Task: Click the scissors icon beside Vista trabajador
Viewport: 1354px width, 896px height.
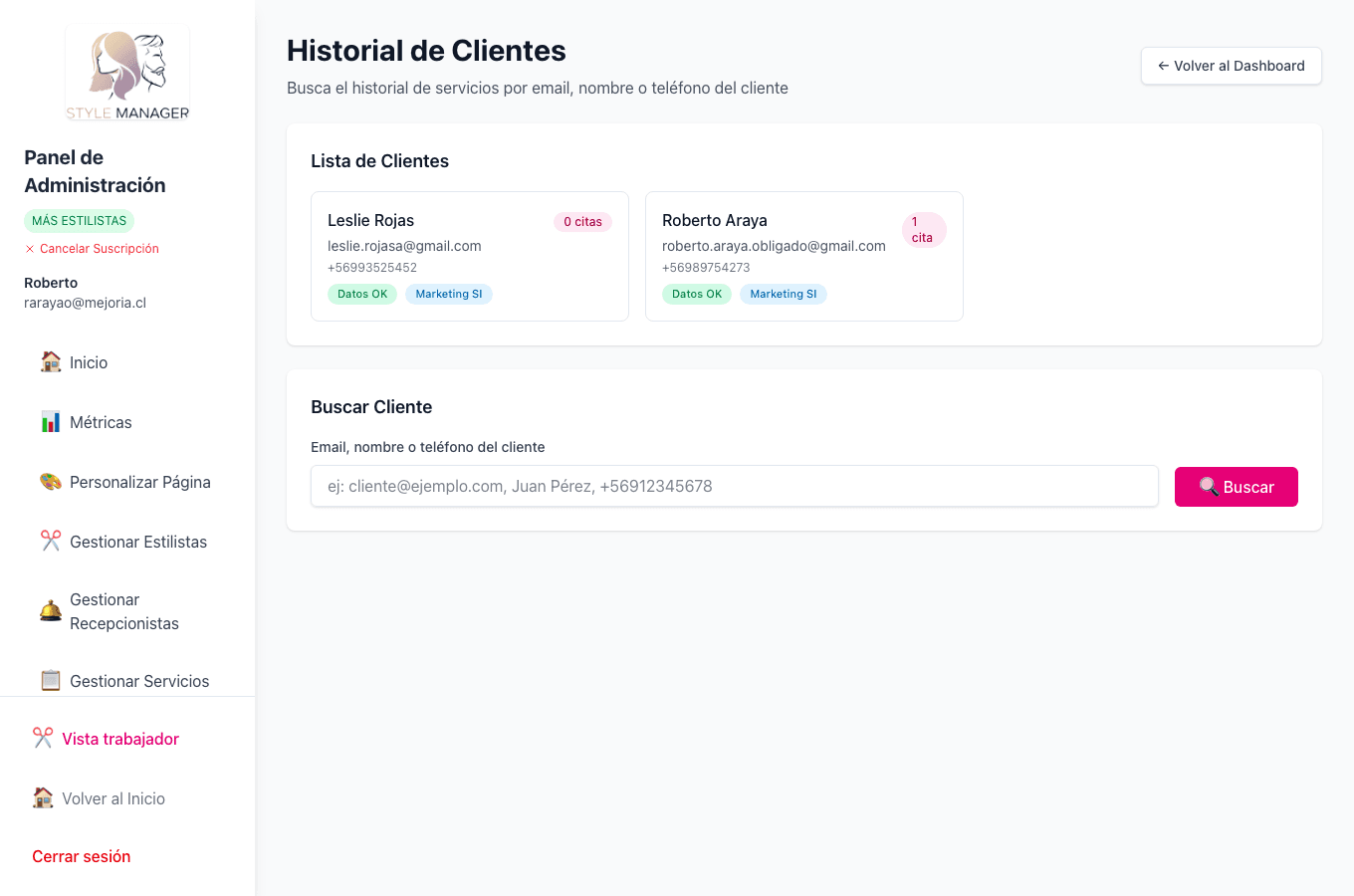Action: (x=42, y=738)
